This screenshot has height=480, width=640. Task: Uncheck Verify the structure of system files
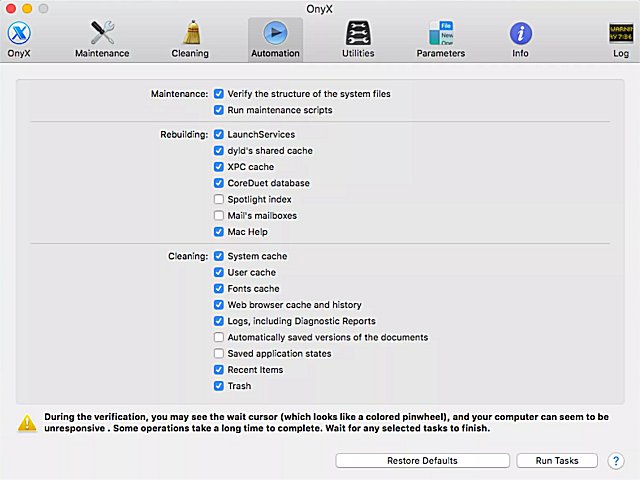[219, 94]
